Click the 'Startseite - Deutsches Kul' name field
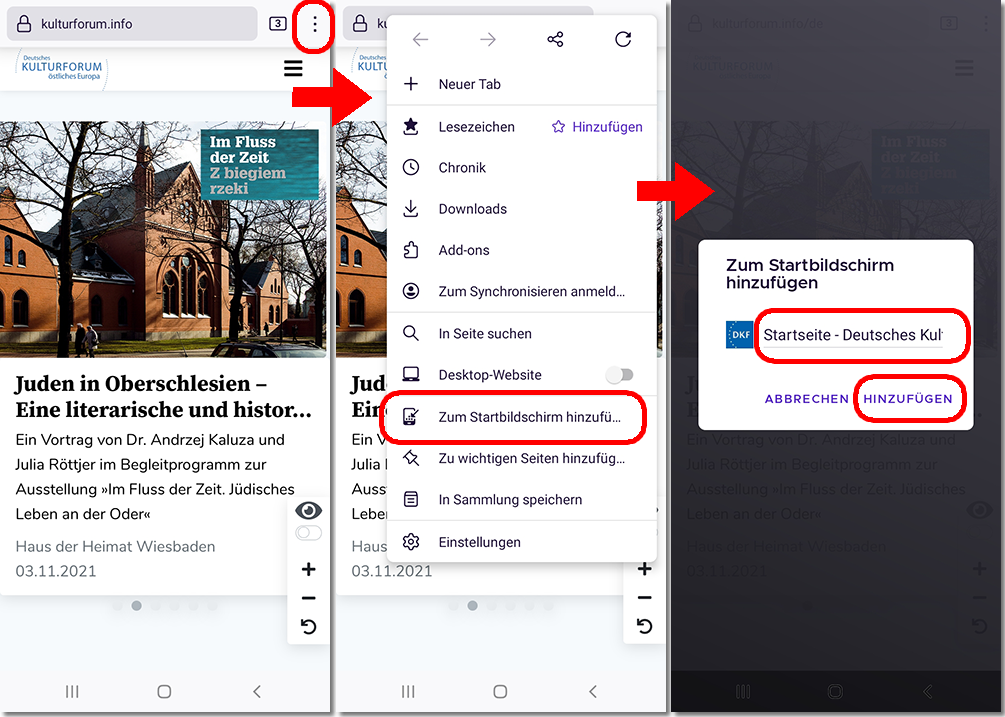Viewport: 1005px width, 717px height. pos(852,335)
